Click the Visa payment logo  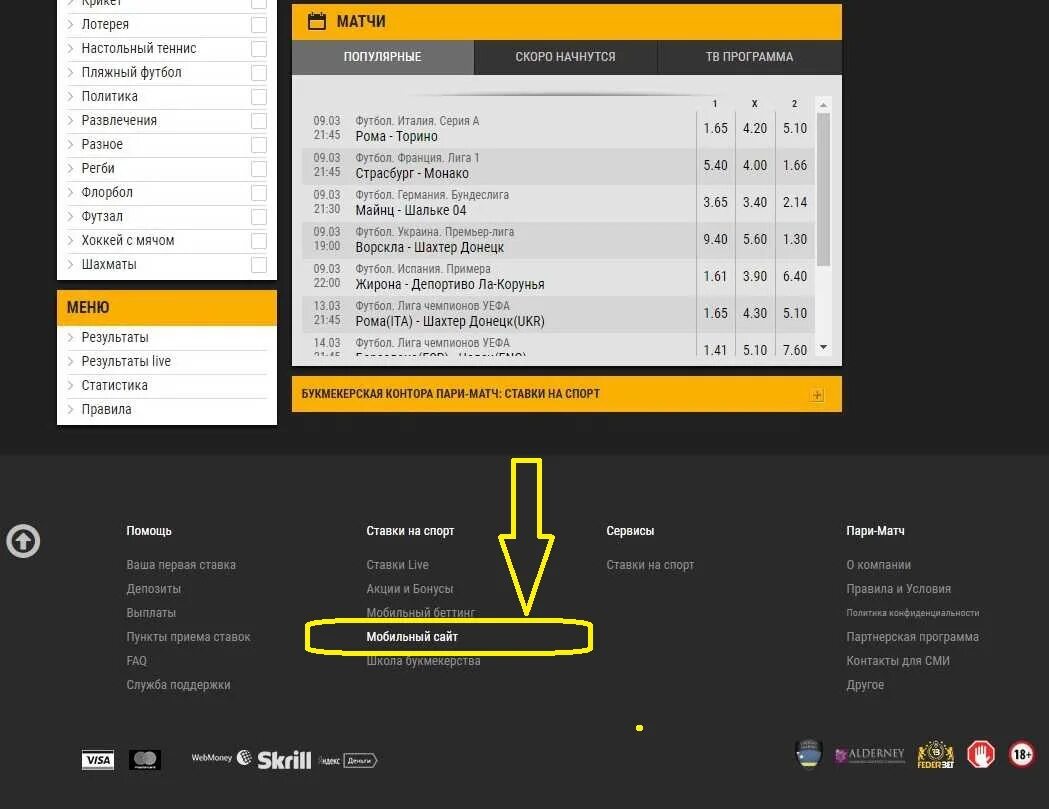pyautogui.click(x=98, y=759)
